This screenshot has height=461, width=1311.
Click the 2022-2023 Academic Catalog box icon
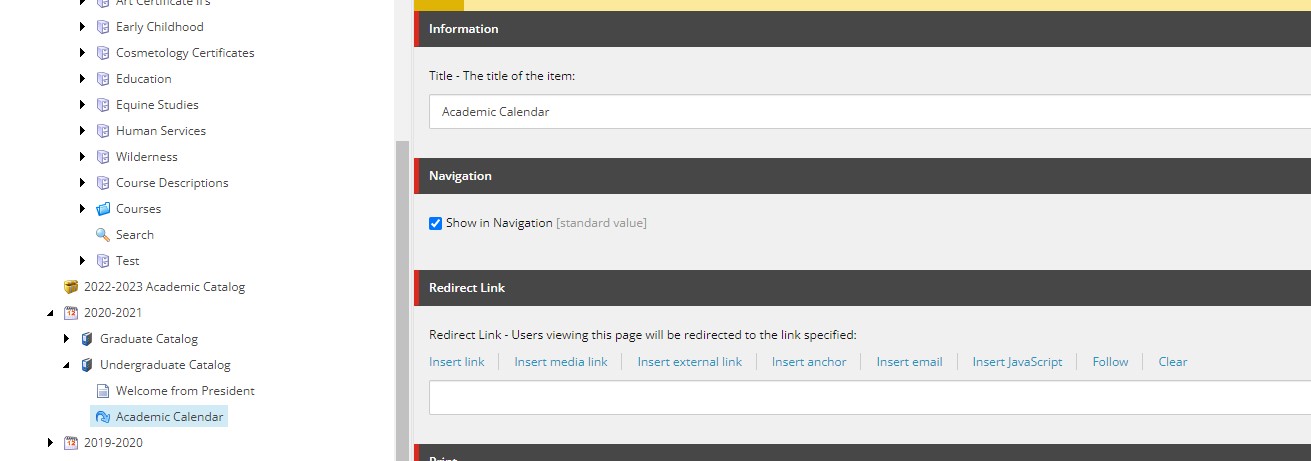[x=70, y=287]
